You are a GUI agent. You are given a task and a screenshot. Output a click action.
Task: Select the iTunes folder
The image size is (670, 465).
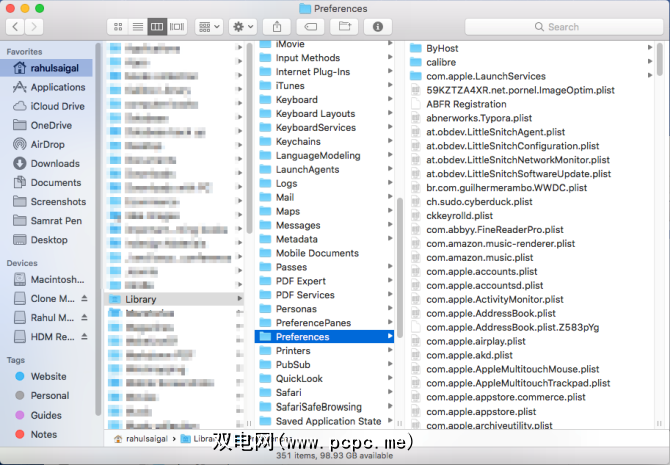(x=324, y=85)
